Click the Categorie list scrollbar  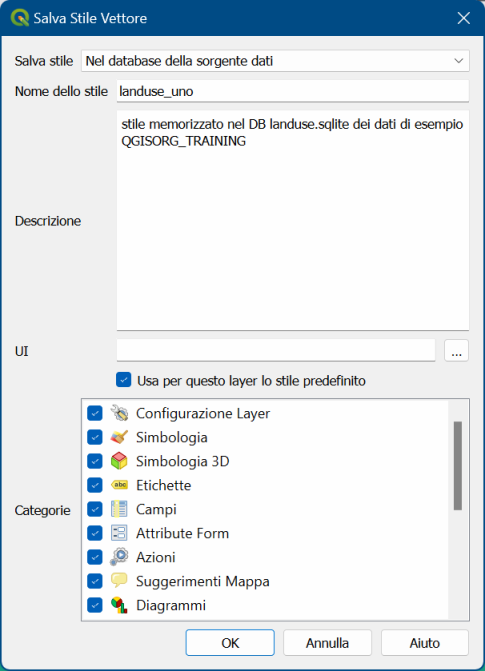[x=458, y=466]
